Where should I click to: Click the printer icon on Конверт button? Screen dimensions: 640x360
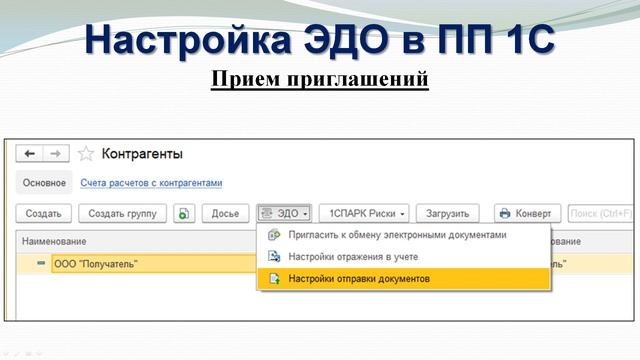pyautogui.click(x=505, y=213)
